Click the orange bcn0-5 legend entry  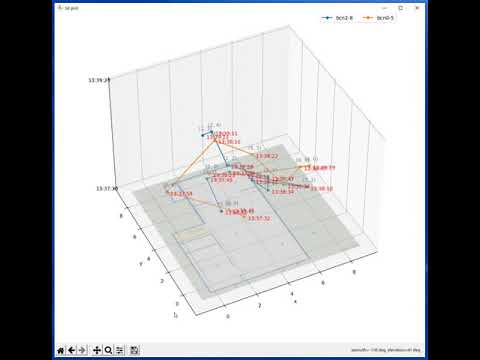pos(378,18)
